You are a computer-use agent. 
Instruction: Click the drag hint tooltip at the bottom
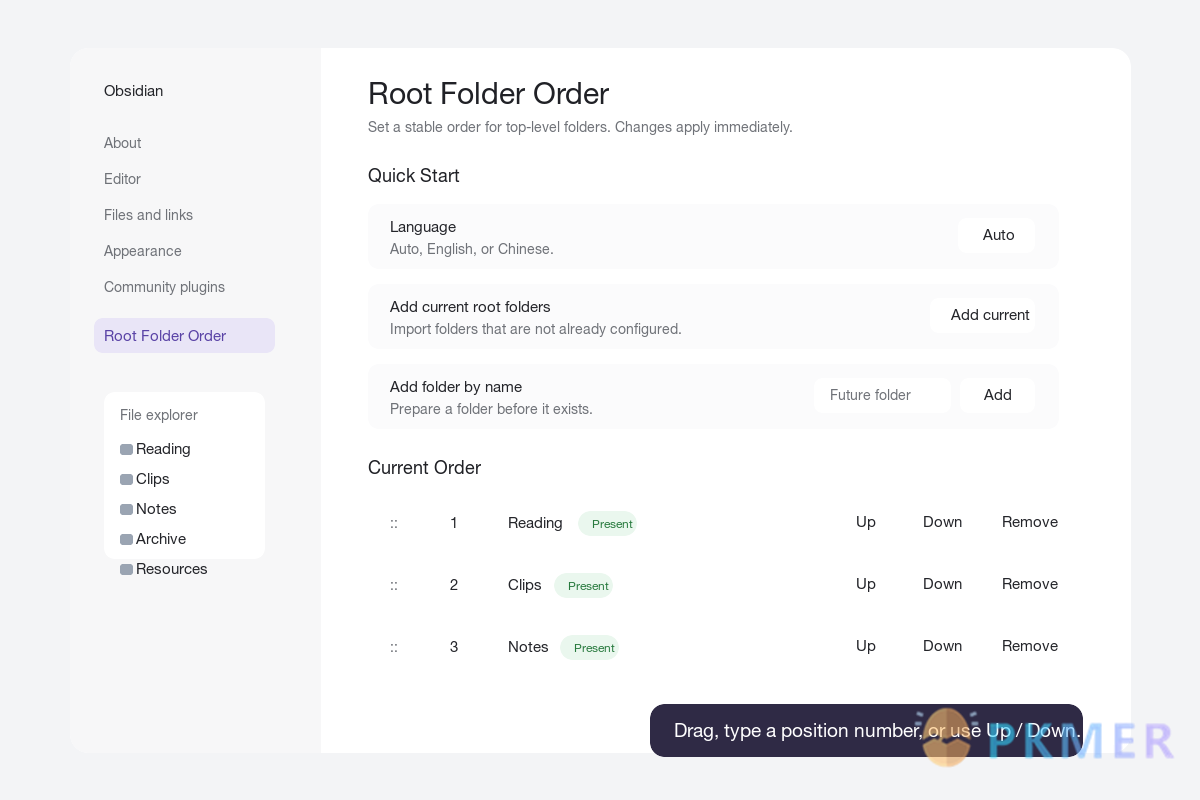[866, 730]
